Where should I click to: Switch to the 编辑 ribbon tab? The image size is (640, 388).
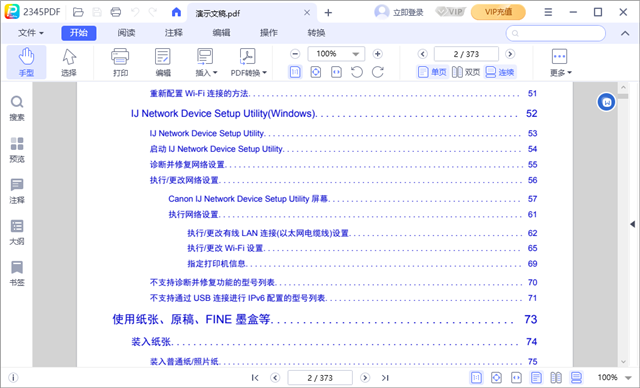point(221,33)
